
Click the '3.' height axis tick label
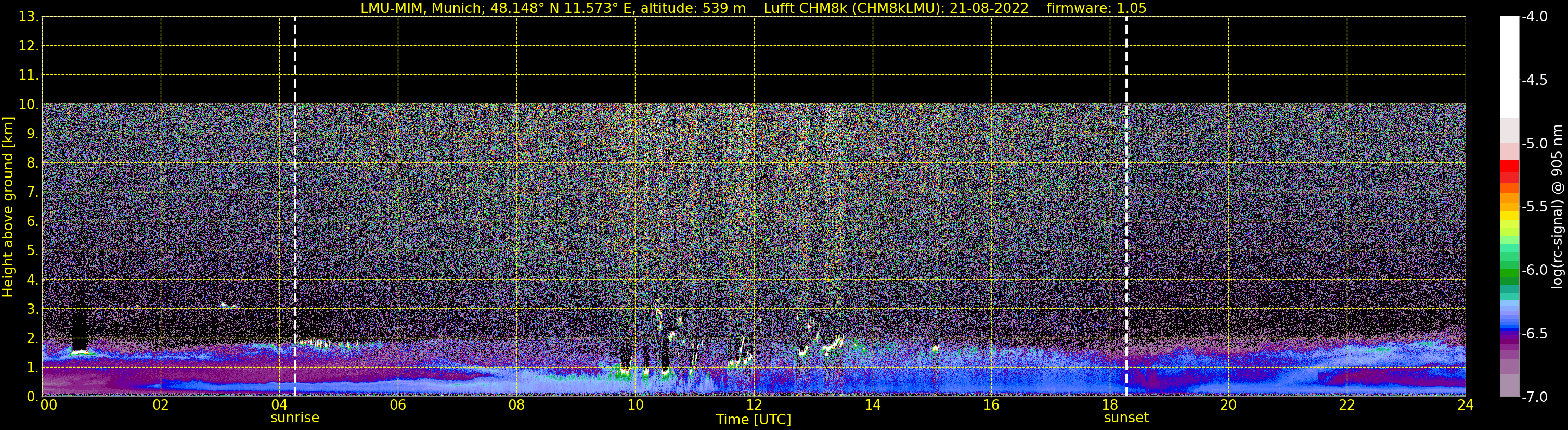click(x=32, y=309)
